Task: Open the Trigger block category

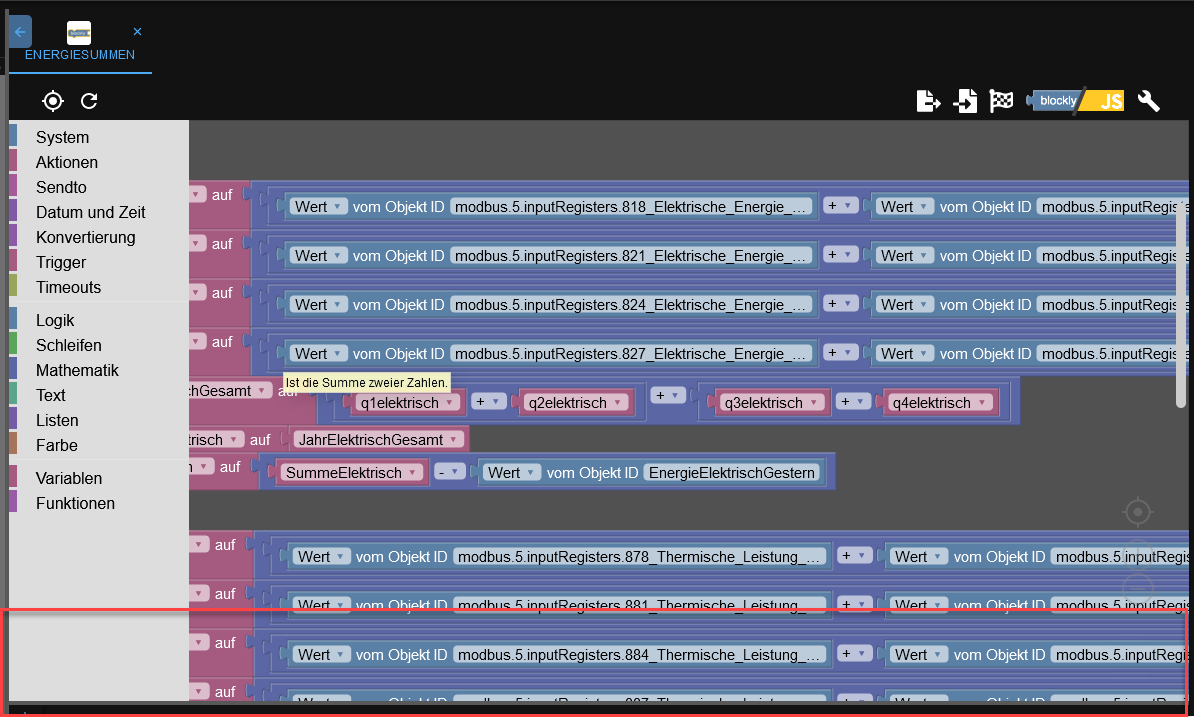Action: 61,263
